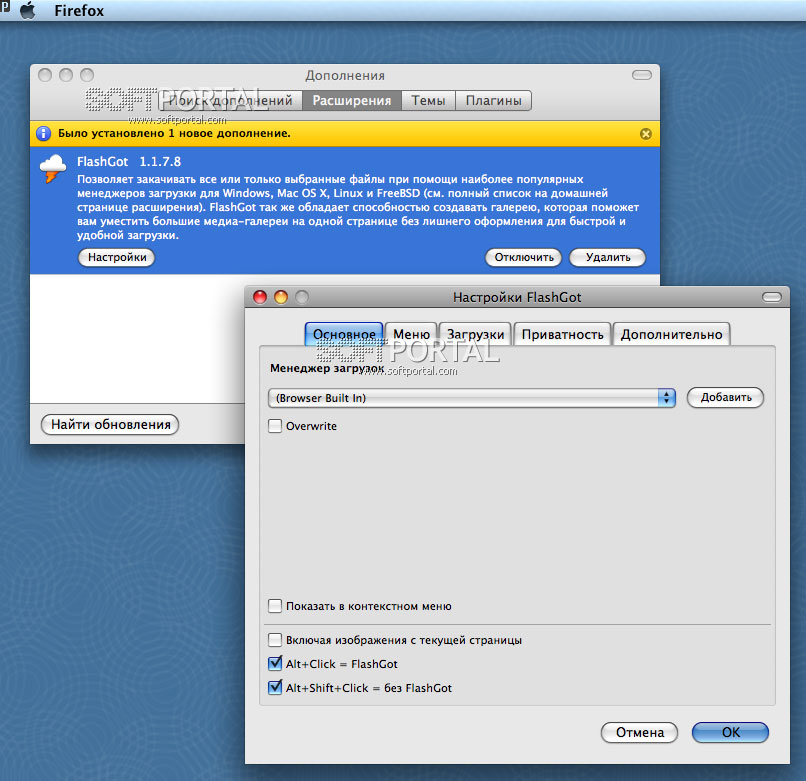
Task: Open the Приватность tab
Action: click(x=562, y=334)
